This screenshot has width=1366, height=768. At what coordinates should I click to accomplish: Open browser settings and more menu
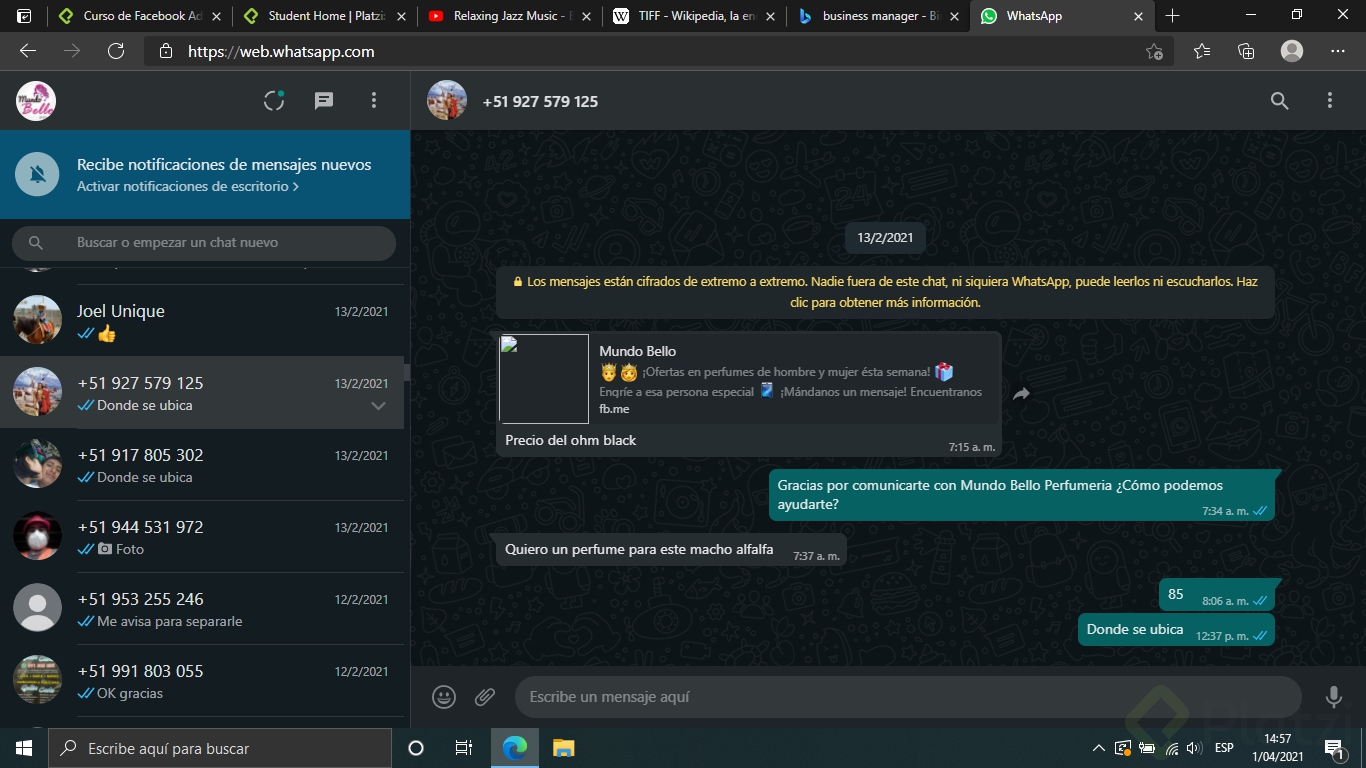pyautogui.click(x=1338, y=51)
